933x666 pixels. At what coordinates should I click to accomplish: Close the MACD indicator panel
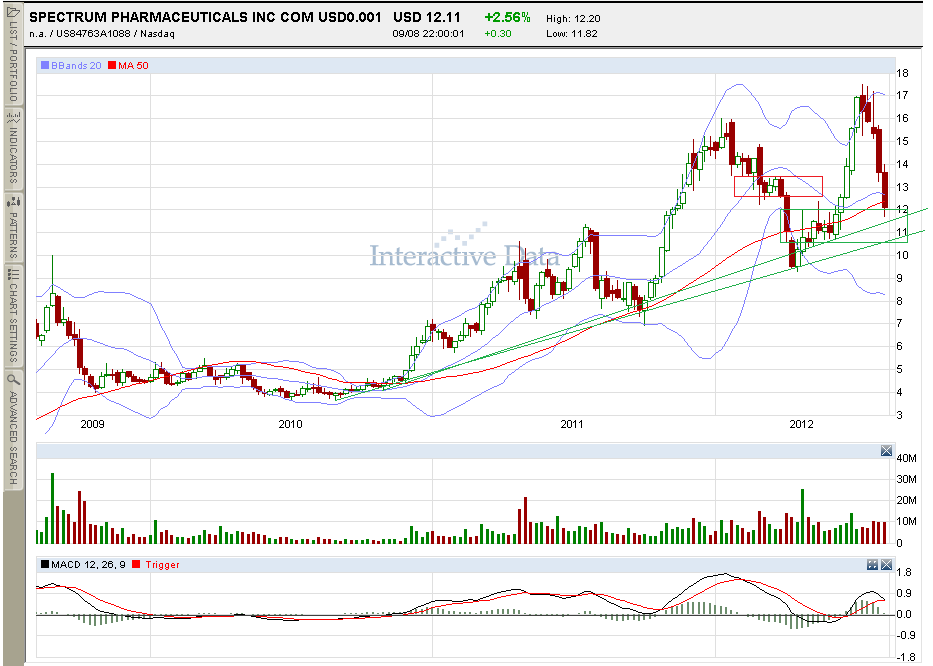886,564
